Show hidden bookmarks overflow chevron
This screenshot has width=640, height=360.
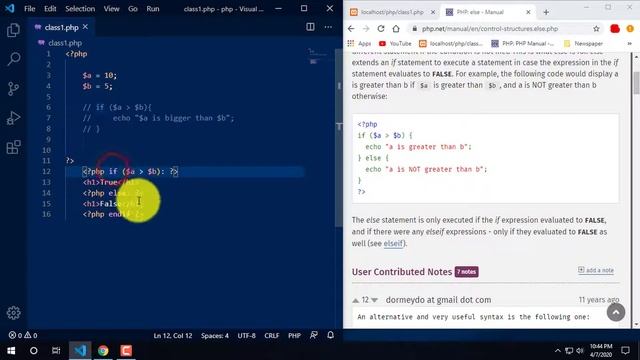coord(629,43)
